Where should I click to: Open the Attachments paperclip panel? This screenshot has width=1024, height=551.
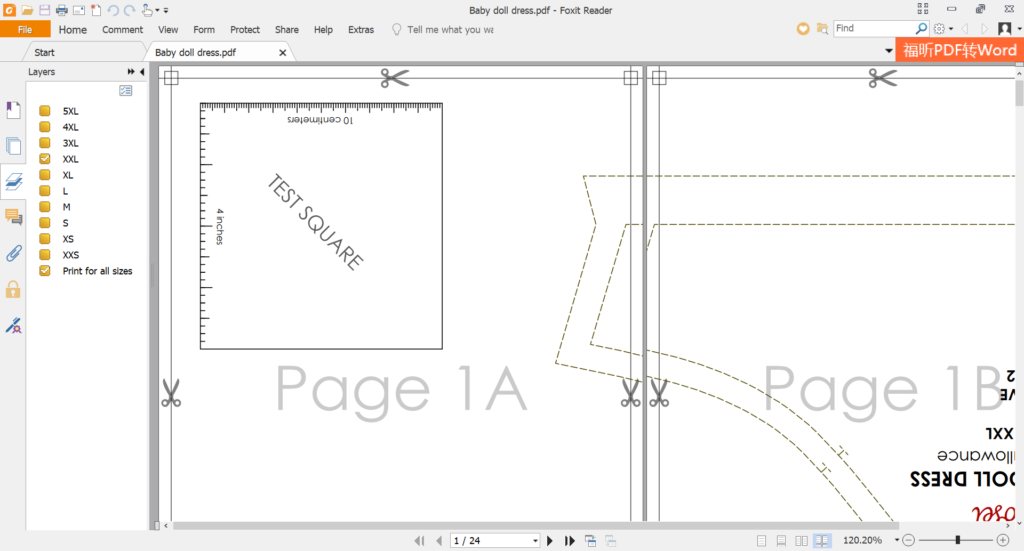point(14,253)
